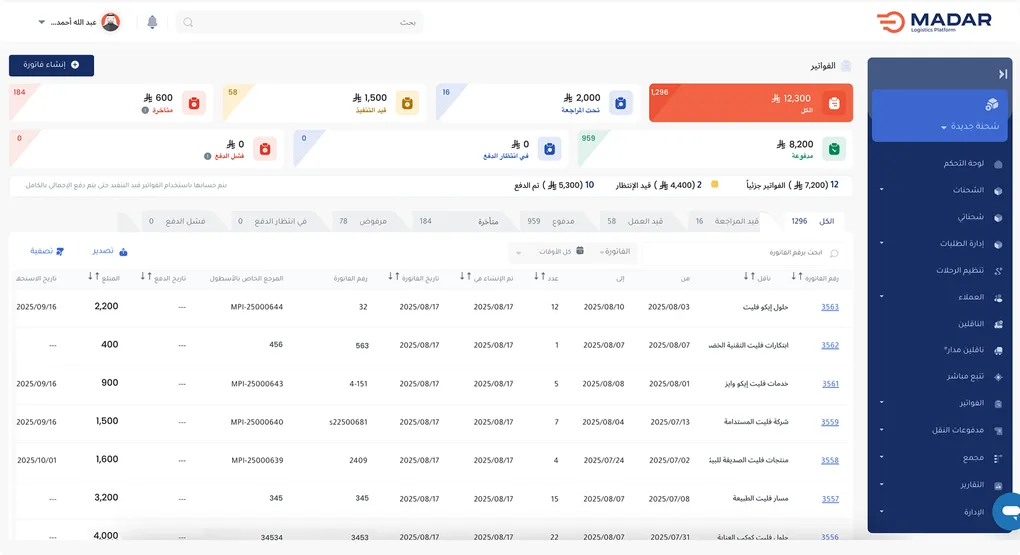Screen dimensions: 1020x555
Task: Click the إنشاء فاتورة button
Action: [52, 65]
